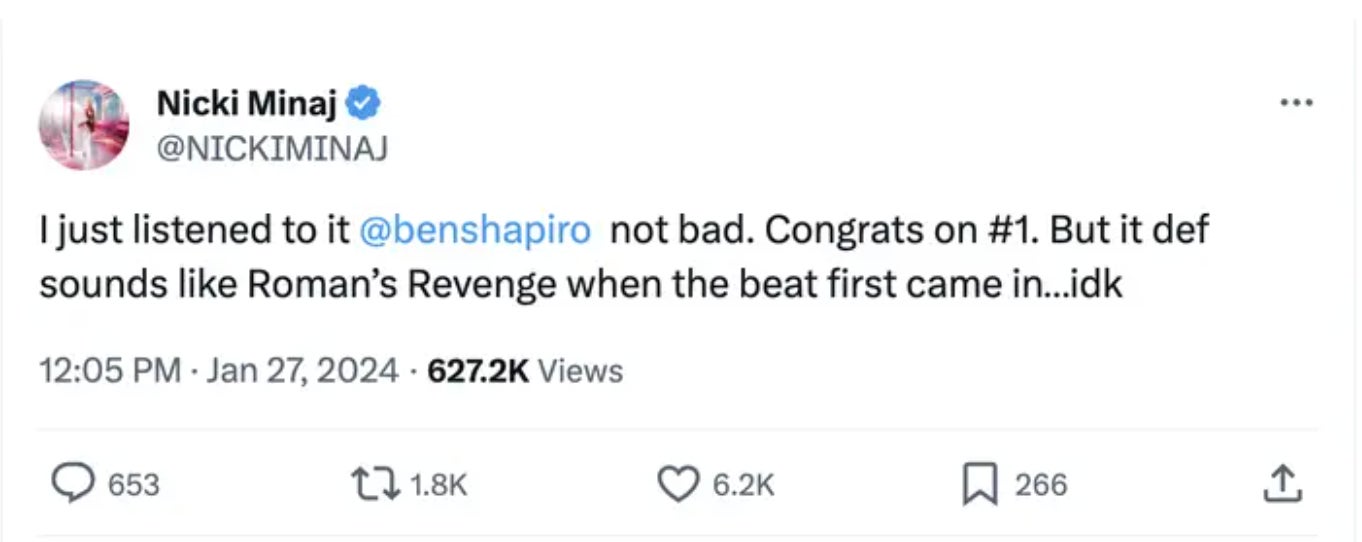Click the 1.8K reposts count
The height and width of the screenshot is (542, 1362).
(x=440, y=485)
